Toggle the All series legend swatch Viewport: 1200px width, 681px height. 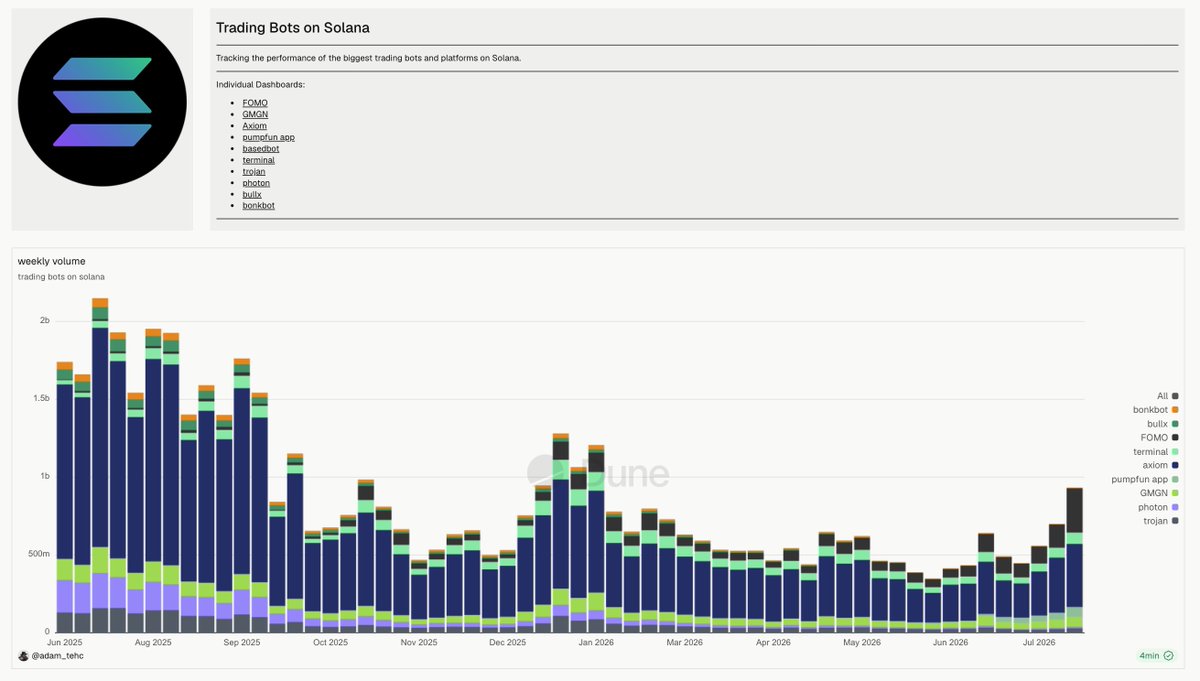[1175, 396]
